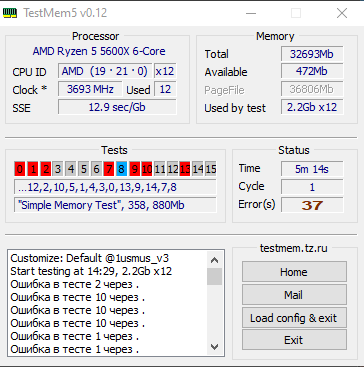Click log line "Ошибка в тесте 2 через"
364x367 pixels.
click(75, 284)
